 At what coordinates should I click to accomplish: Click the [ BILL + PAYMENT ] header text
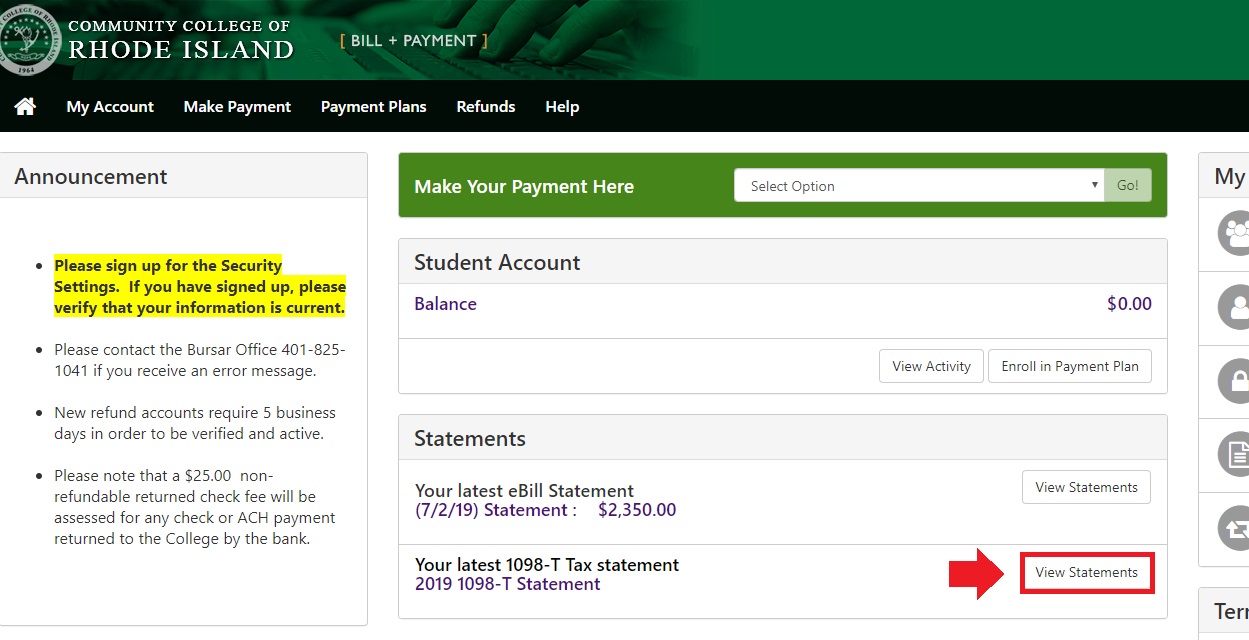tap(414, 41)
